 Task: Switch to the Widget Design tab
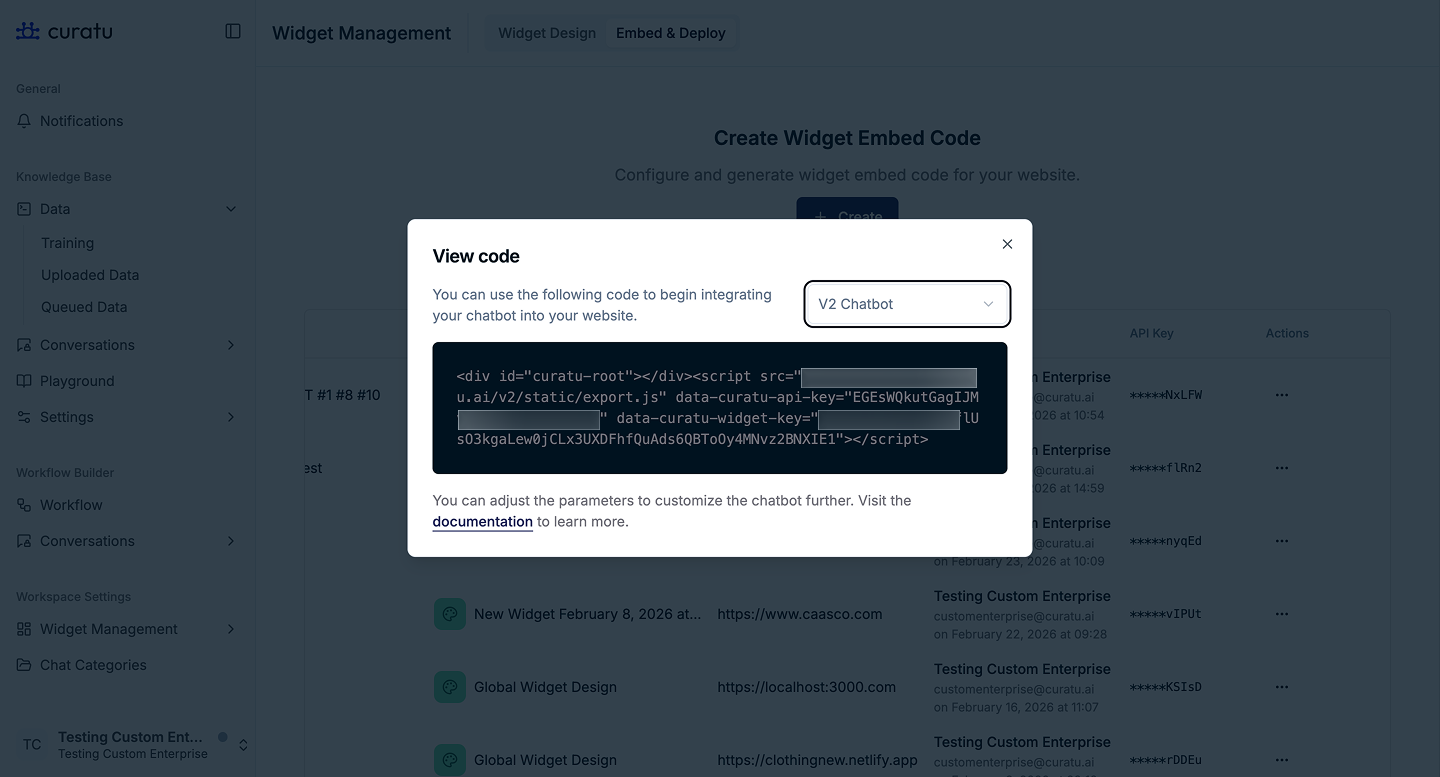coord(547,33)
